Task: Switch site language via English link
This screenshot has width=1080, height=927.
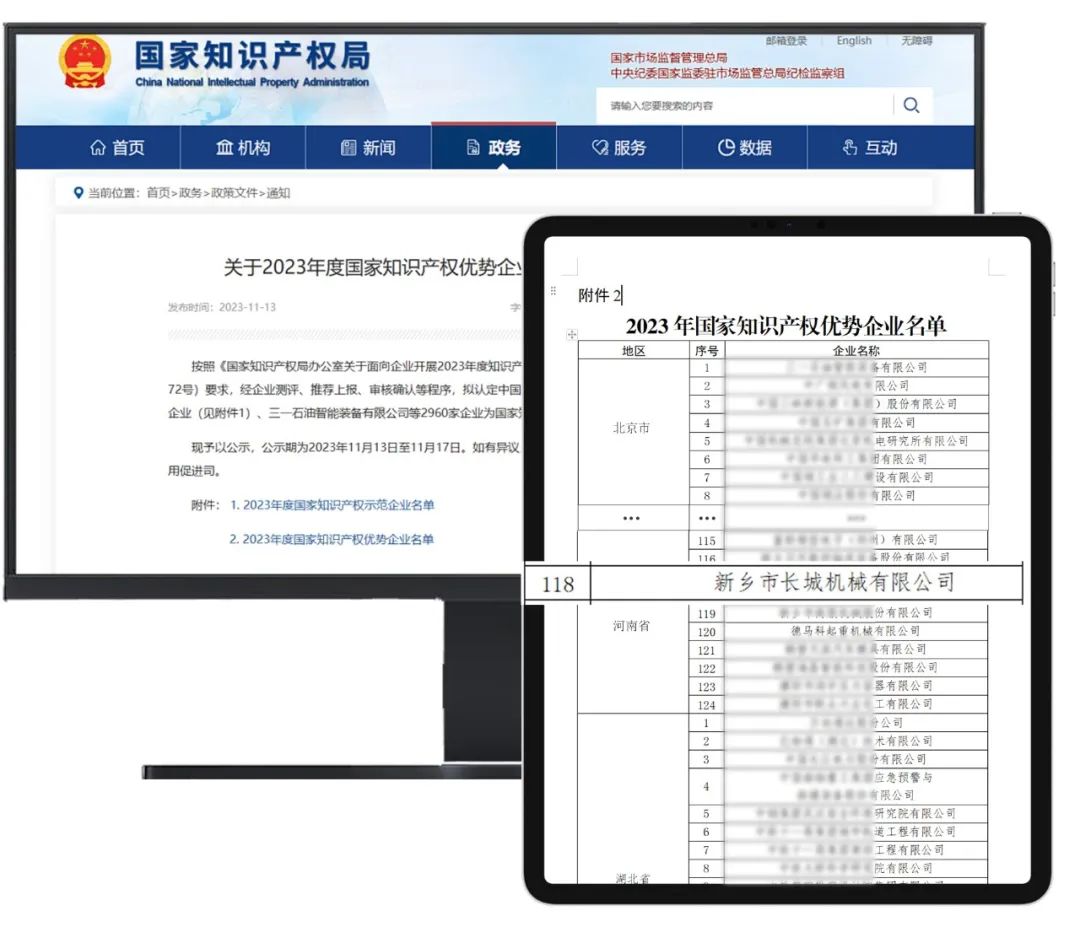Action: [x=854, y=41]
